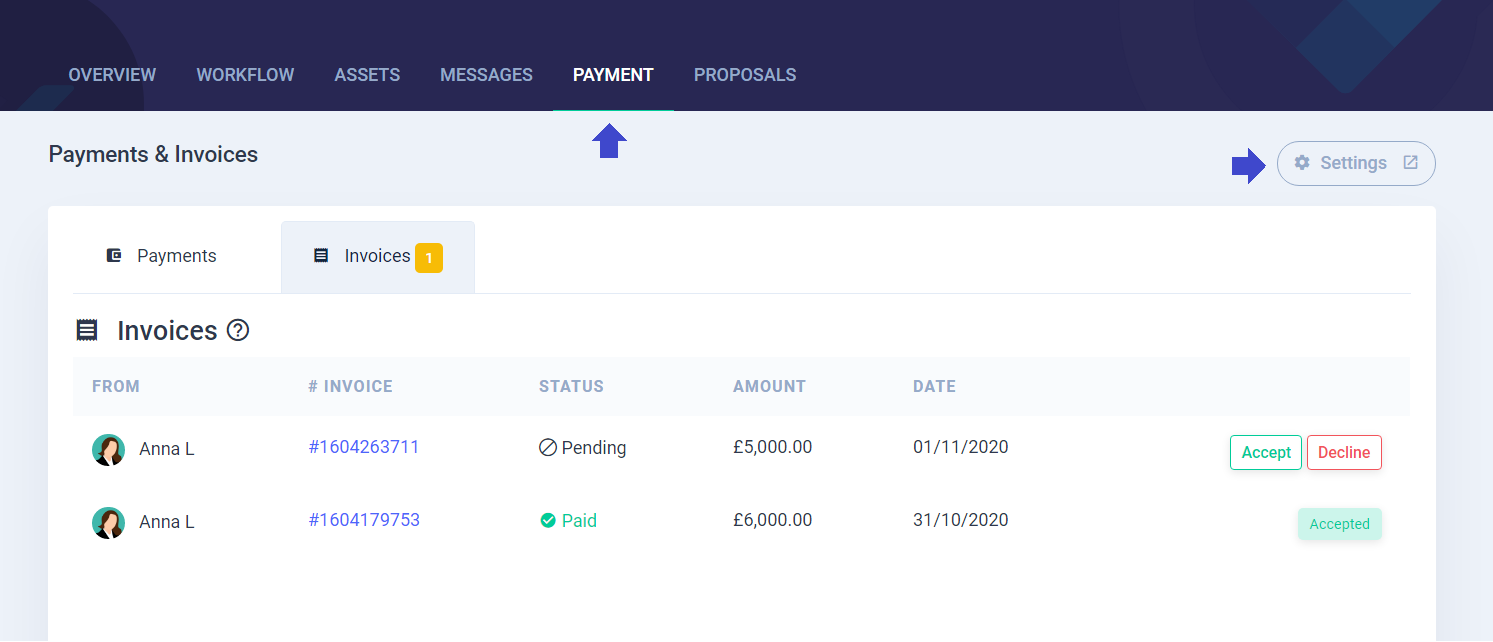Screen dimensions: 1493x642
Task: Switch to the Payments sub-tab
Action: pos(161,257)
